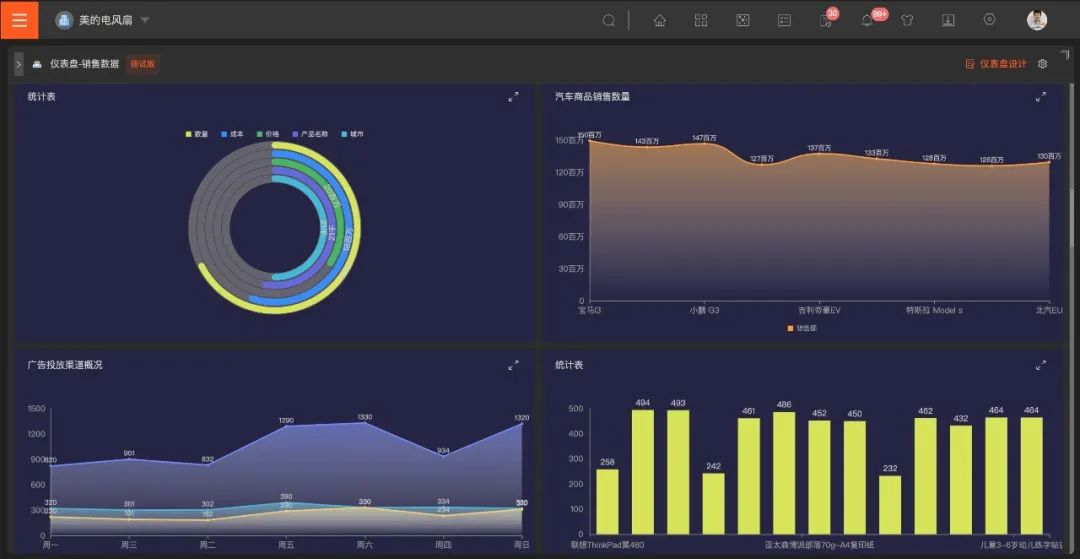
Task: Click the 特斯拉 Model s axis label
Action: (x=934, y=310)
